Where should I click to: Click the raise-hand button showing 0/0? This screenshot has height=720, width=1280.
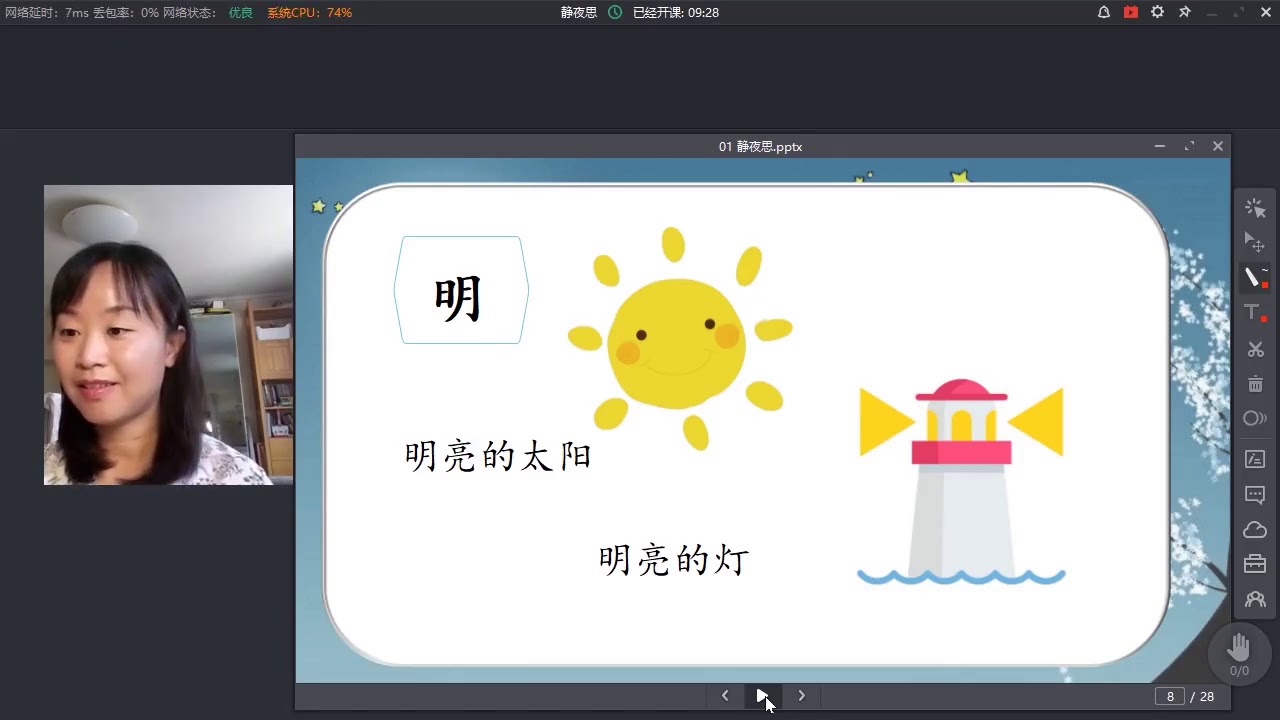pos(1240,654)
